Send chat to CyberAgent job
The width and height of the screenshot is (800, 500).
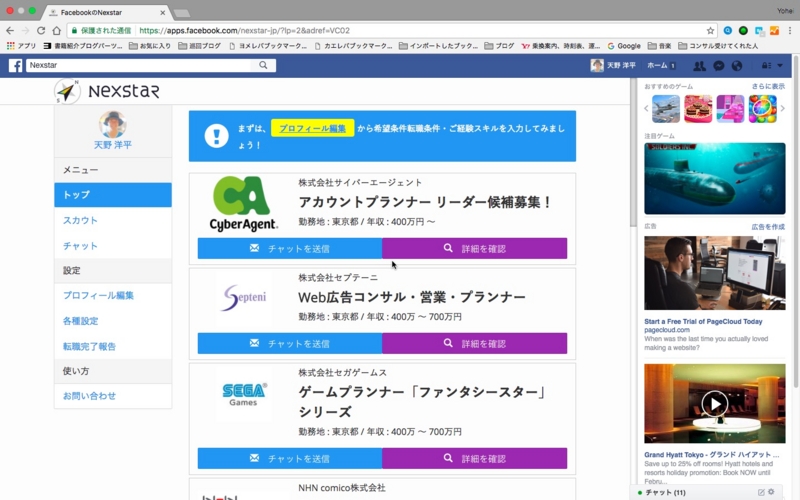pyautogui.click(x=290, y=248)
